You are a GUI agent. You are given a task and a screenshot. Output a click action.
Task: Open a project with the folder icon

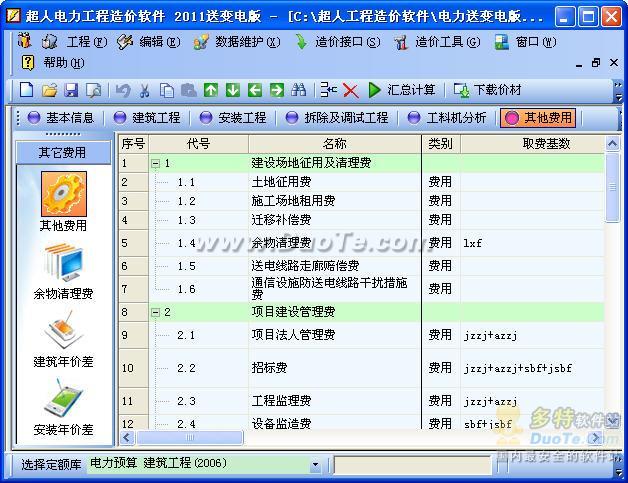click(x=49, y=90)
